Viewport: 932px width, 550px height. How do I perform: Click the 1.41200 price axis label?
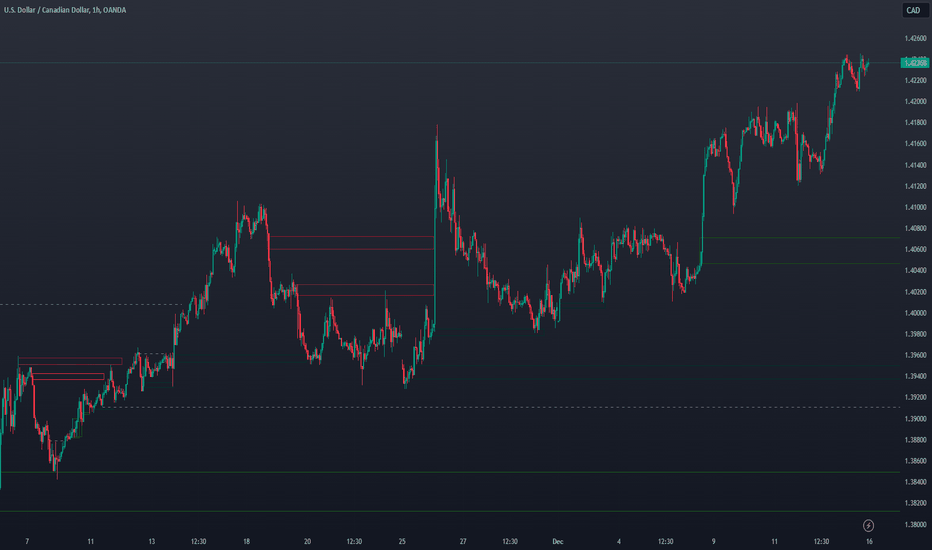click(x=915, y=186)
